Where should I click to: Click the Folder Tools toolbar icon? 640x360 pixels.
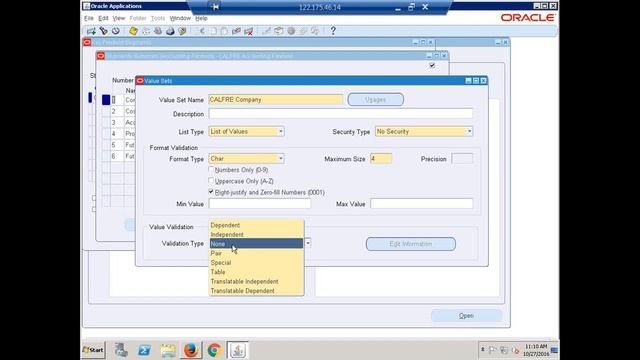[x=315, y=31]
